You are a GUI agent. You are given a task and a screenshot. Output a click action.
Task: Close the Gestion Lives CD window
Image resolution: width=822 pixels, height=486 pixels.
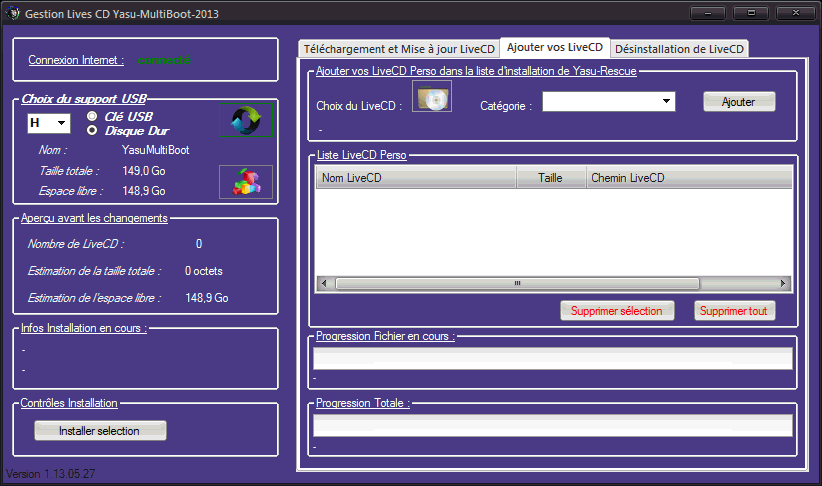point(795,13)
